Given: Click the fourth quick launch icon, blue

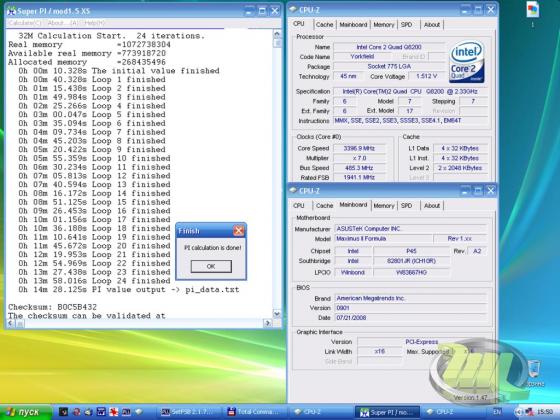Looking at the screenshot, I should pos(101,412).
